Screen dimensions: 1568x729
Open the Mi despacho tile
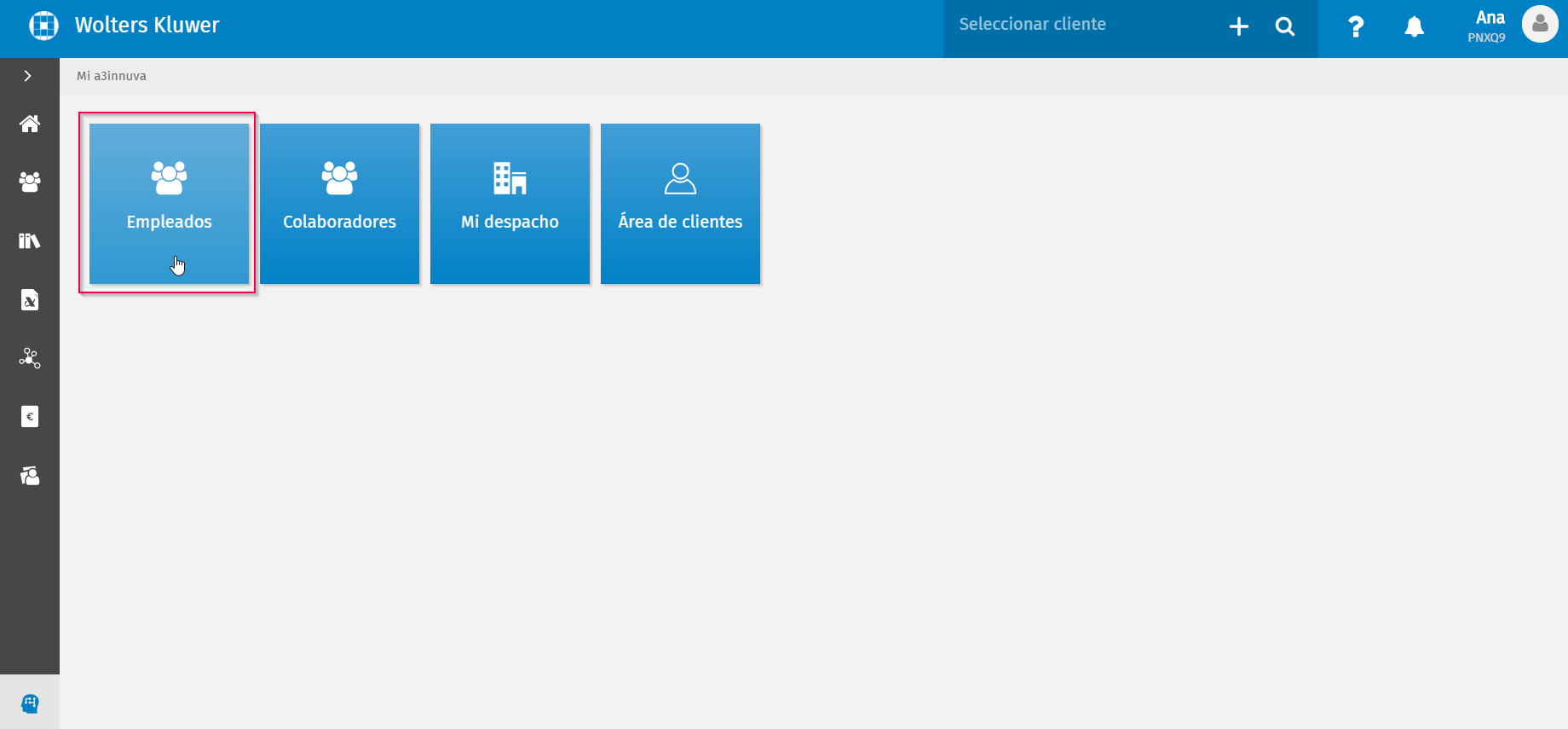click(x=510, y=204)
